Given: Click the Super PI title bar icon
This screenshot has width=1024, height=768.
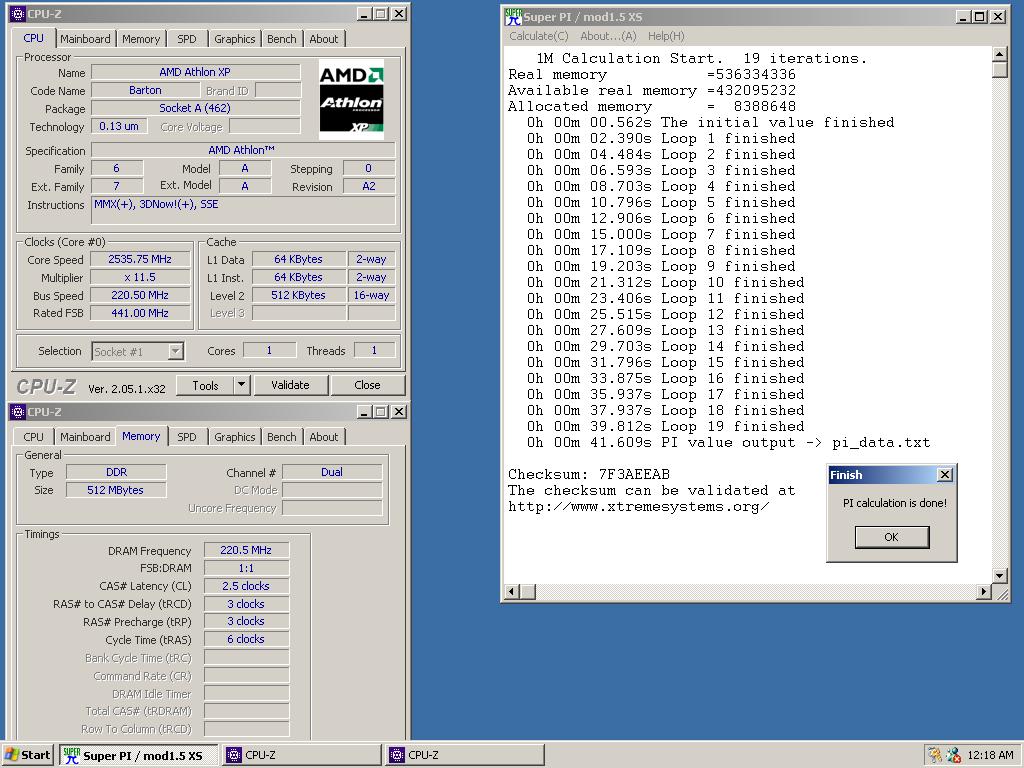Looking at the screenshot, I should [x=513, y=17].
